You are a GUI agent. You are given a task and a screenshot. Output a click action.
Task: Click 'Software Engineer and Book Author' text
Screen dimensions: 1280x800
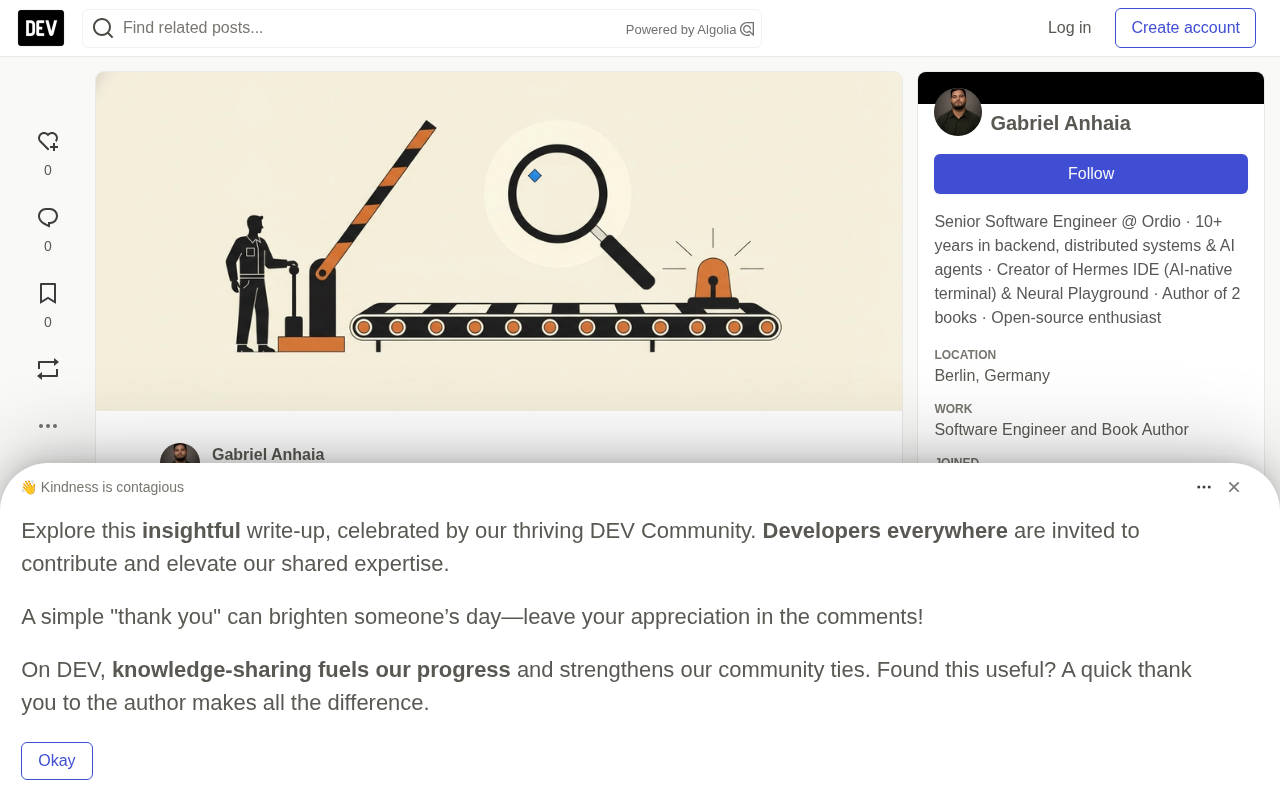tap(1061, 430)
